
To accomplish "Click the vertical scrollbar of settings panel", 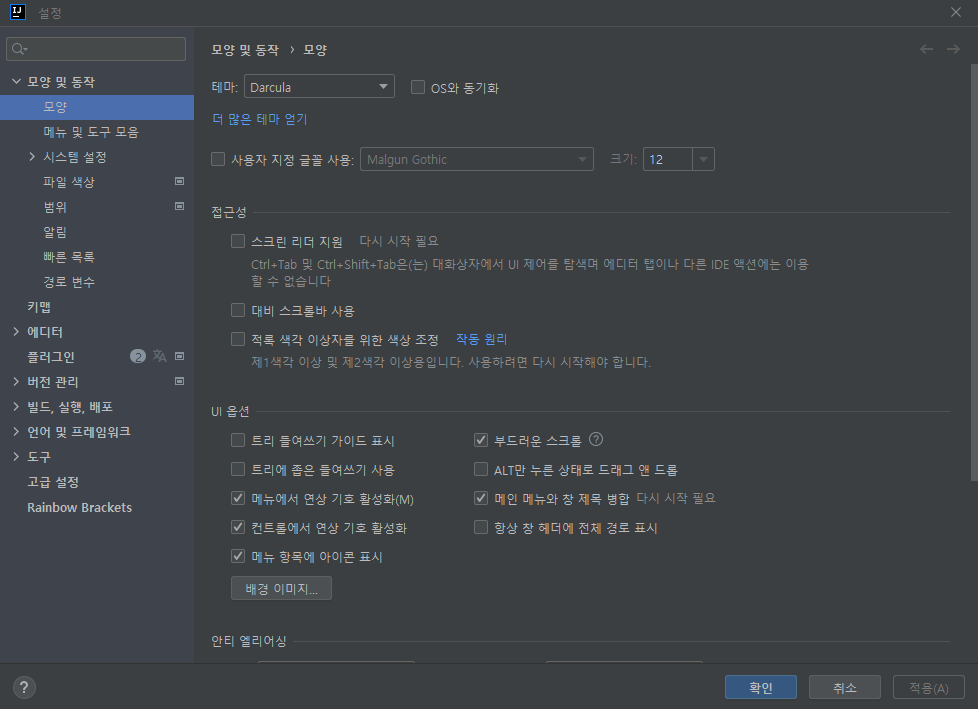I will coord(974,272).
